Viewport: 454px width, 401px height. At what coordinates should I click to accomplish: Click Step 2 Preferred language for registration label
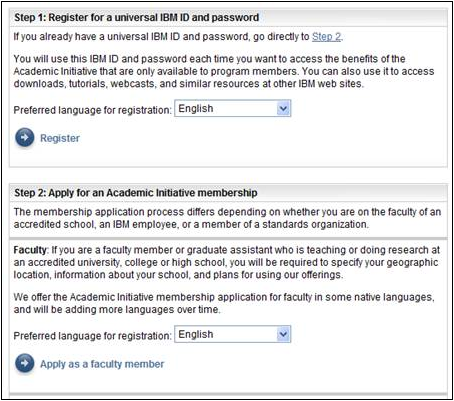[x=92, y=336]
